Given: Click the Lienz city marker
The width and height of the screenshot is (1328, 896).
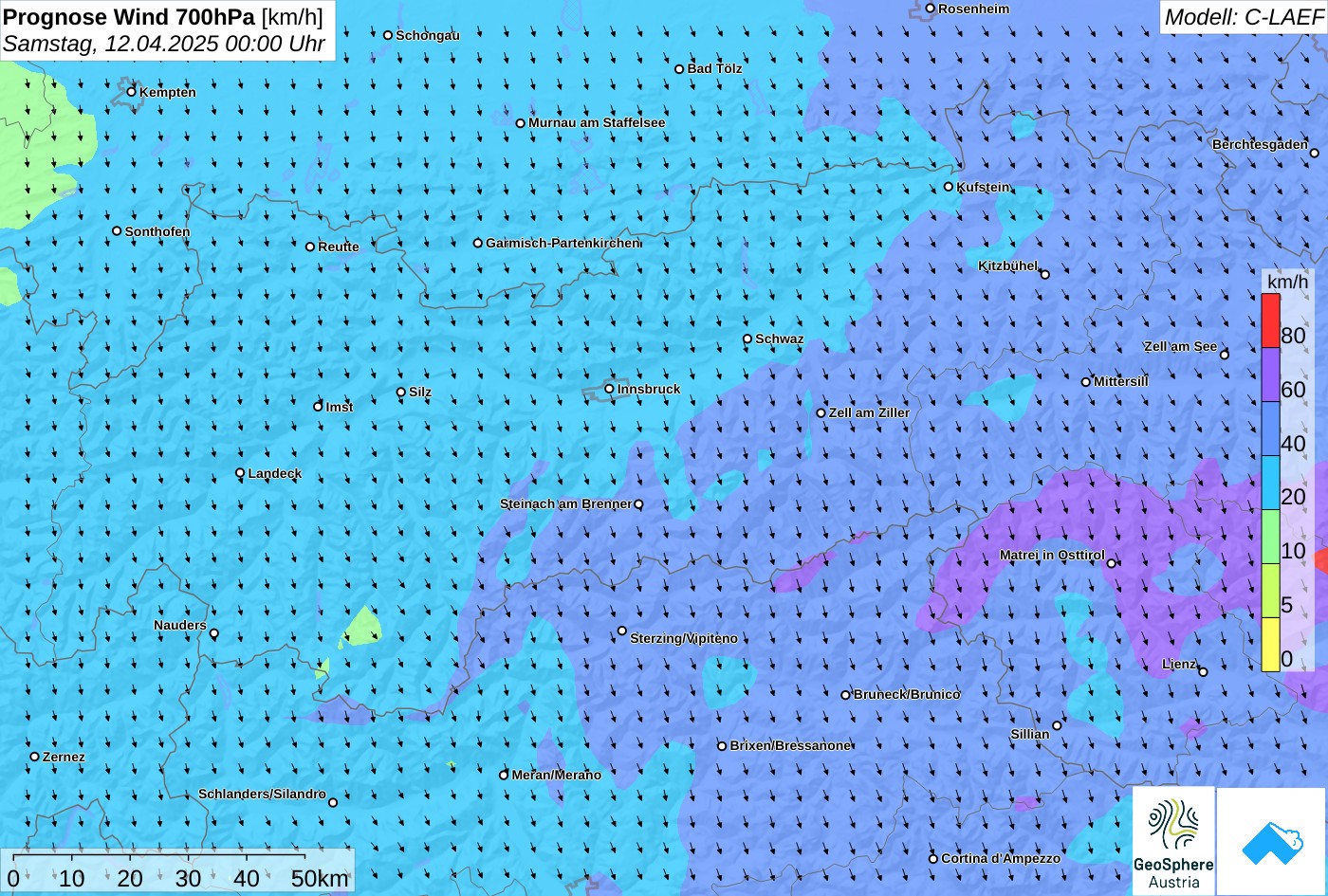Looking at the screenshot, I should pos(1203,671).
